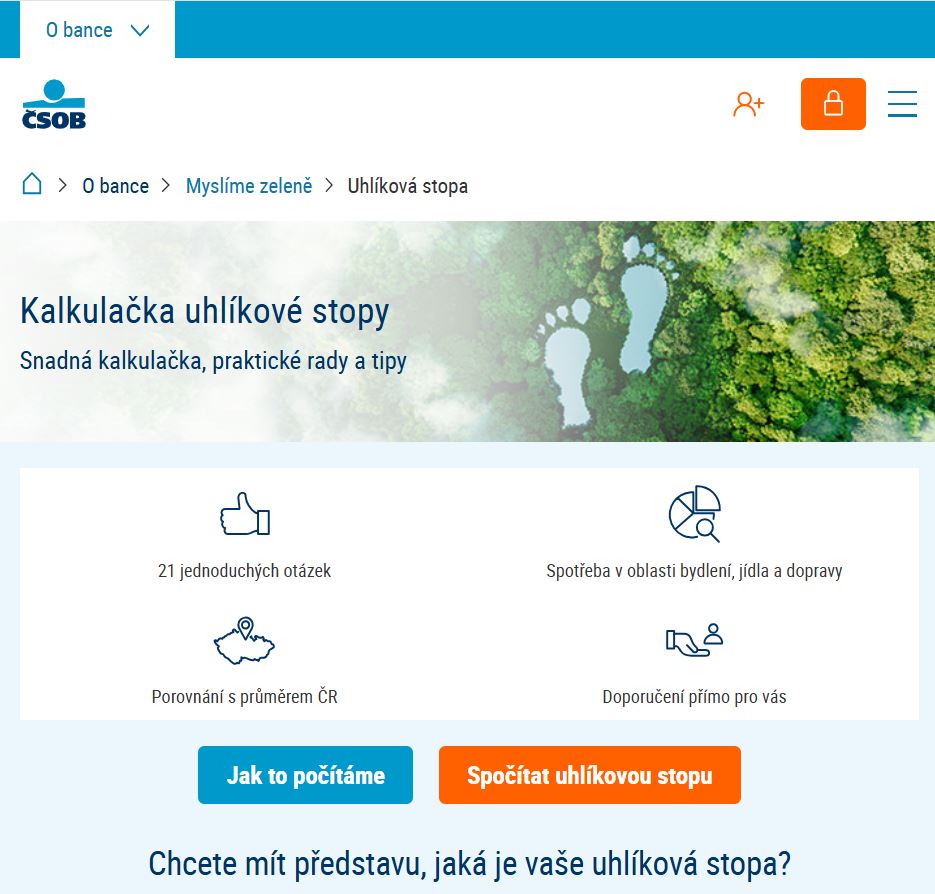The height and width of the screenshot is (894, 935).
Task: Click the footprint forest banner image
Action: [468, 332]
